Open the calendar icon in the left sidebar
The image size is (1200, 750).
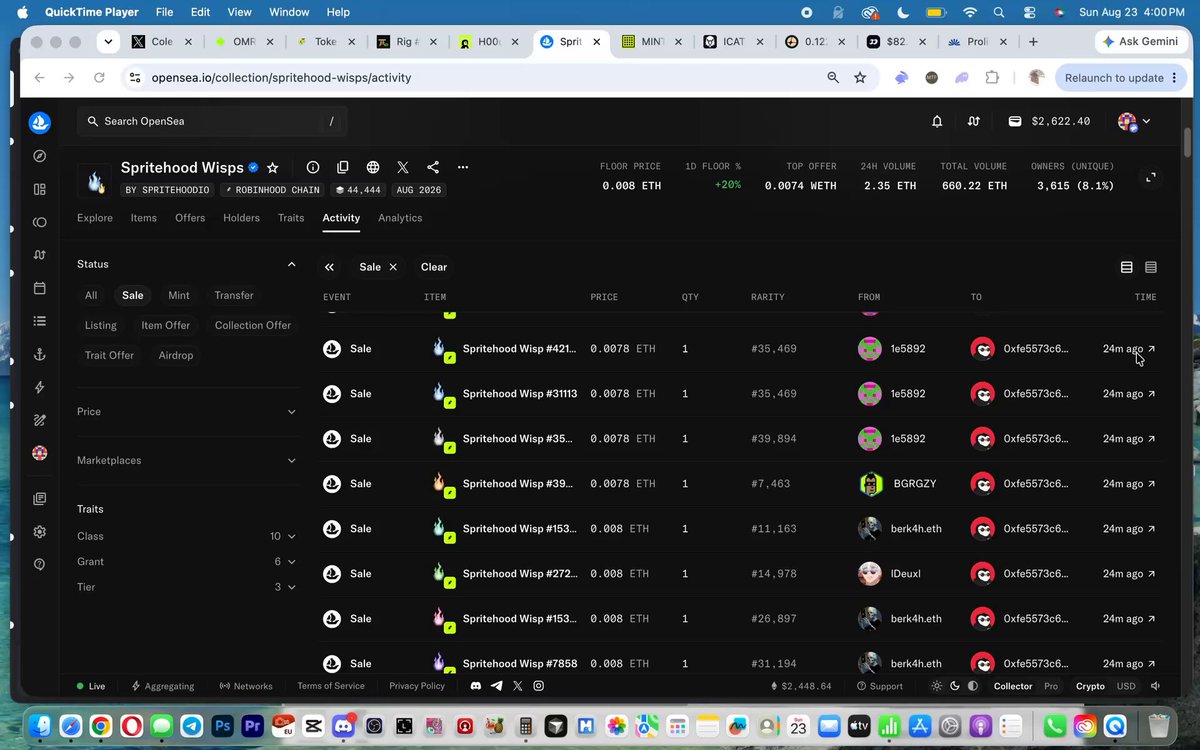40,288
